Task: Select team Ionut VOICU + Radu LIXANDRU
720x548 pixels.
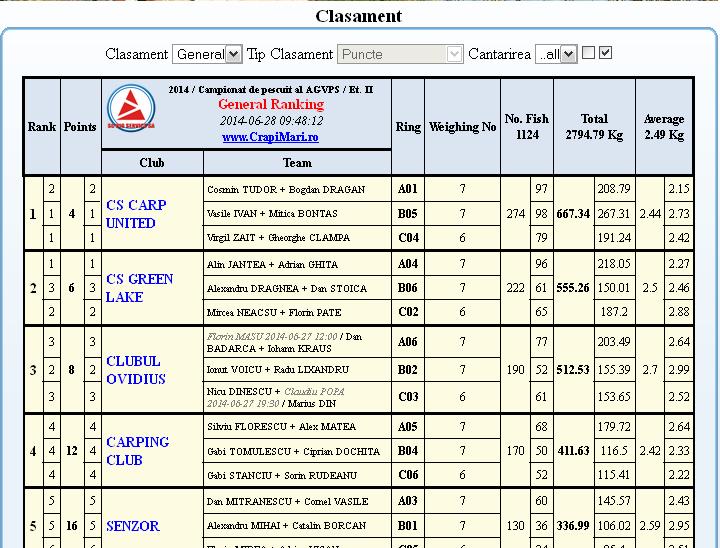Action: (278, 369)
